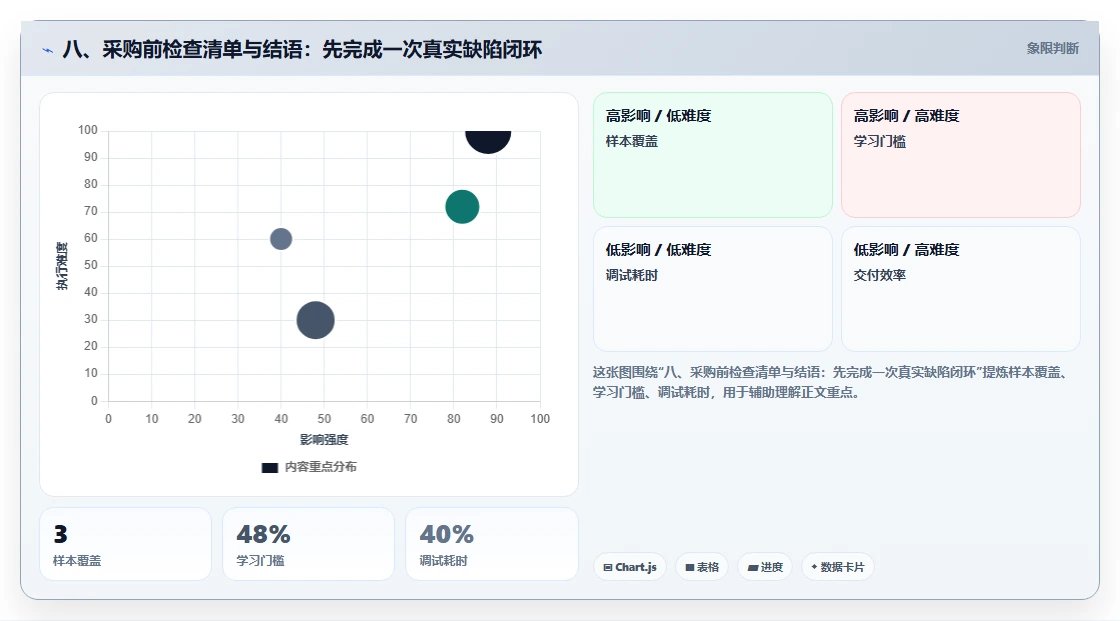
Task: Click the 100 label on the y-axis
Action: pos(88,130)
